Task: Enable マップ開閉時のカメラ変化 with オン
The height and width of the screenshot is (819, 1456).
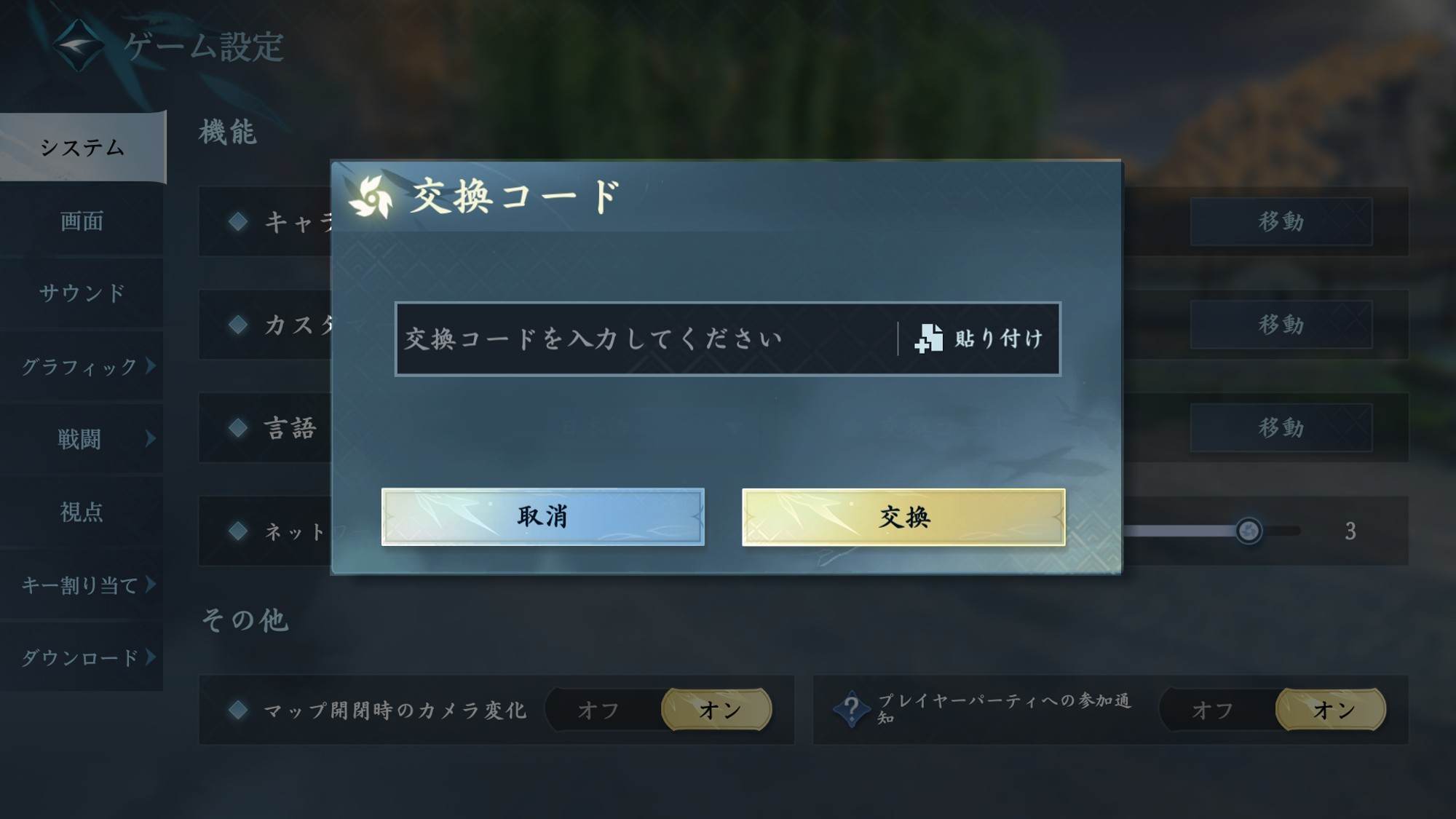Action: click(x=717, y=710)
